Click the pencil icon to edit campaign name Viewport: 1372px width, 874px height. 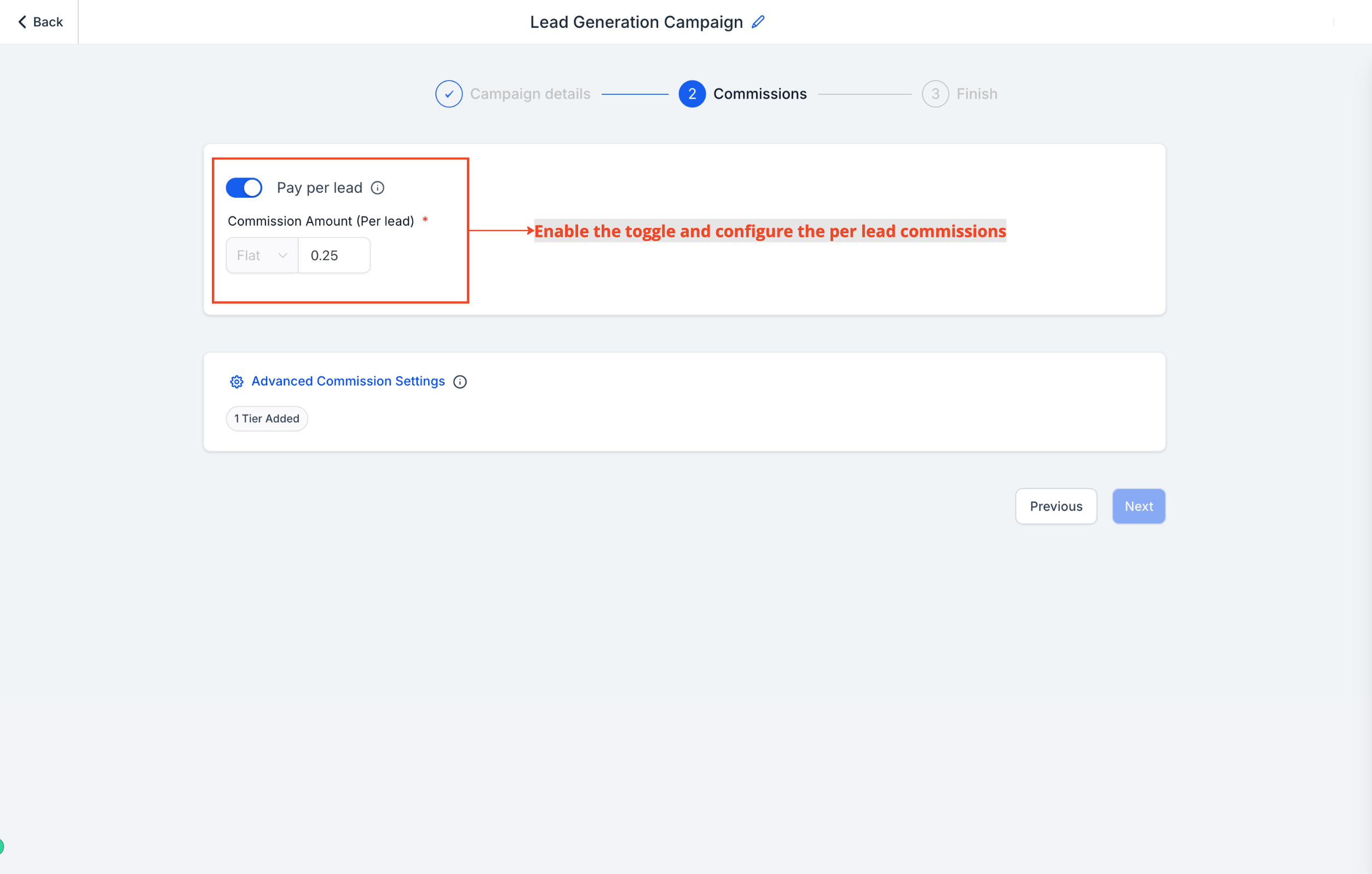tap(758, 22)
